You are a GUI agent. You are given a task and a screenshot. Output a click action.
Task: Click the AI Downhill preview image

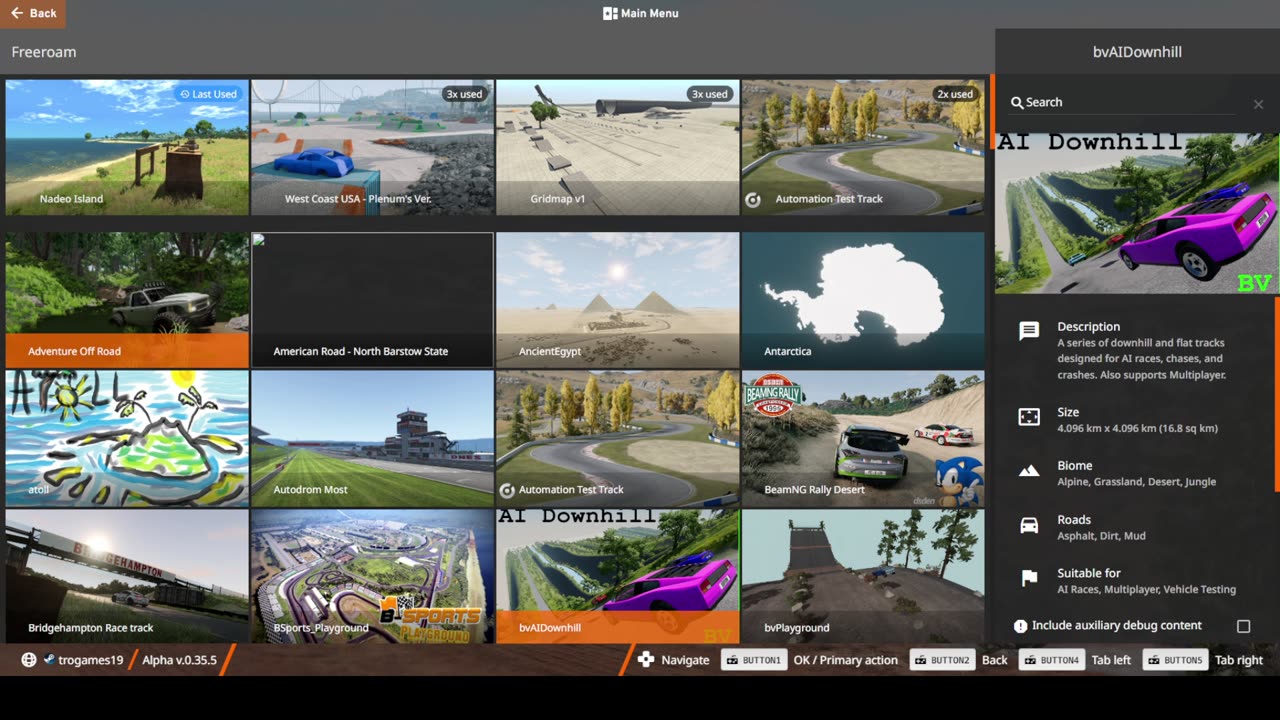(1137, 213)
